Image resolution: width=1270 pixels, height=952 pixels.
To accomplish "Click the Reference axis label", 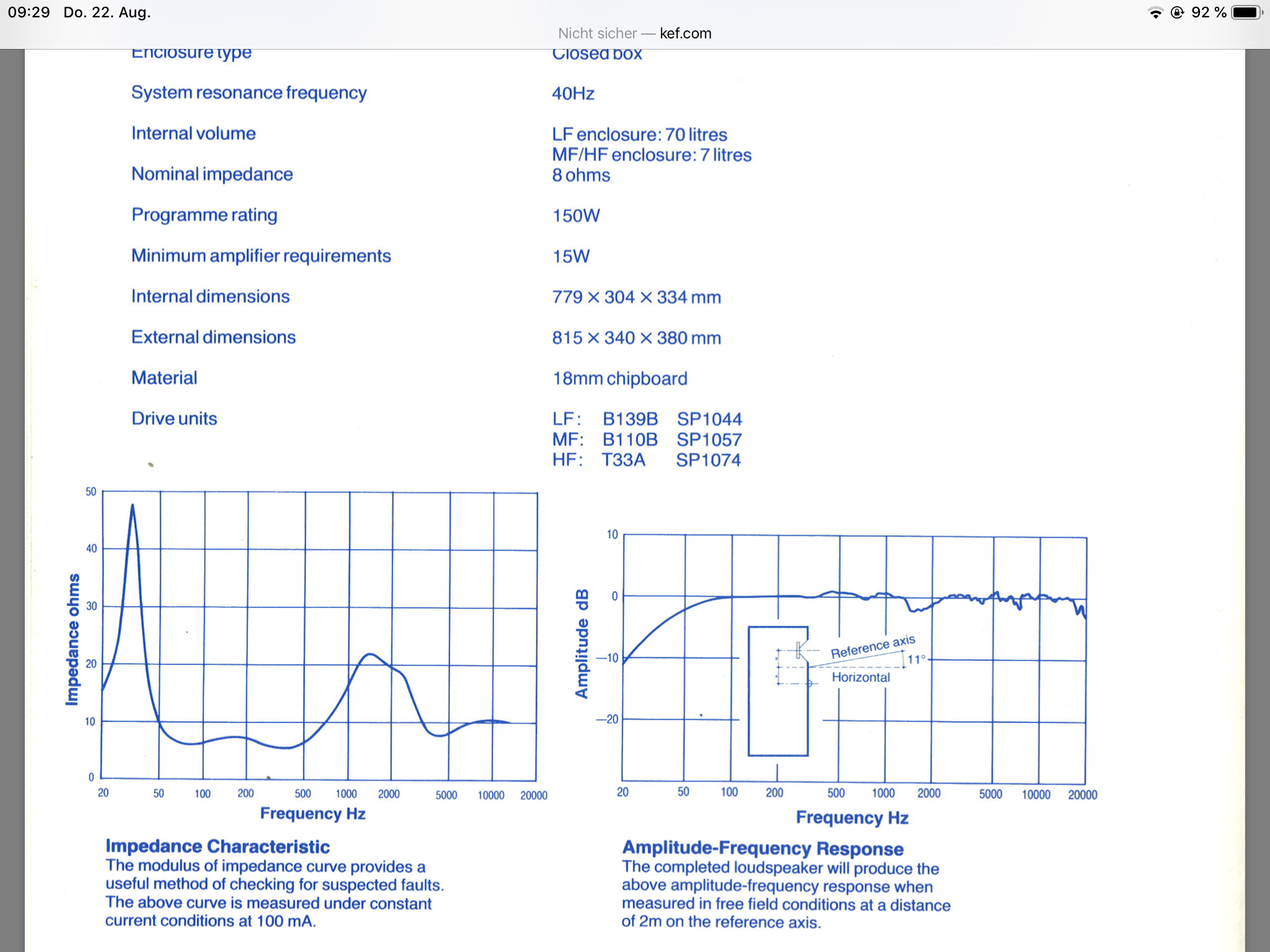I will 873,646.
